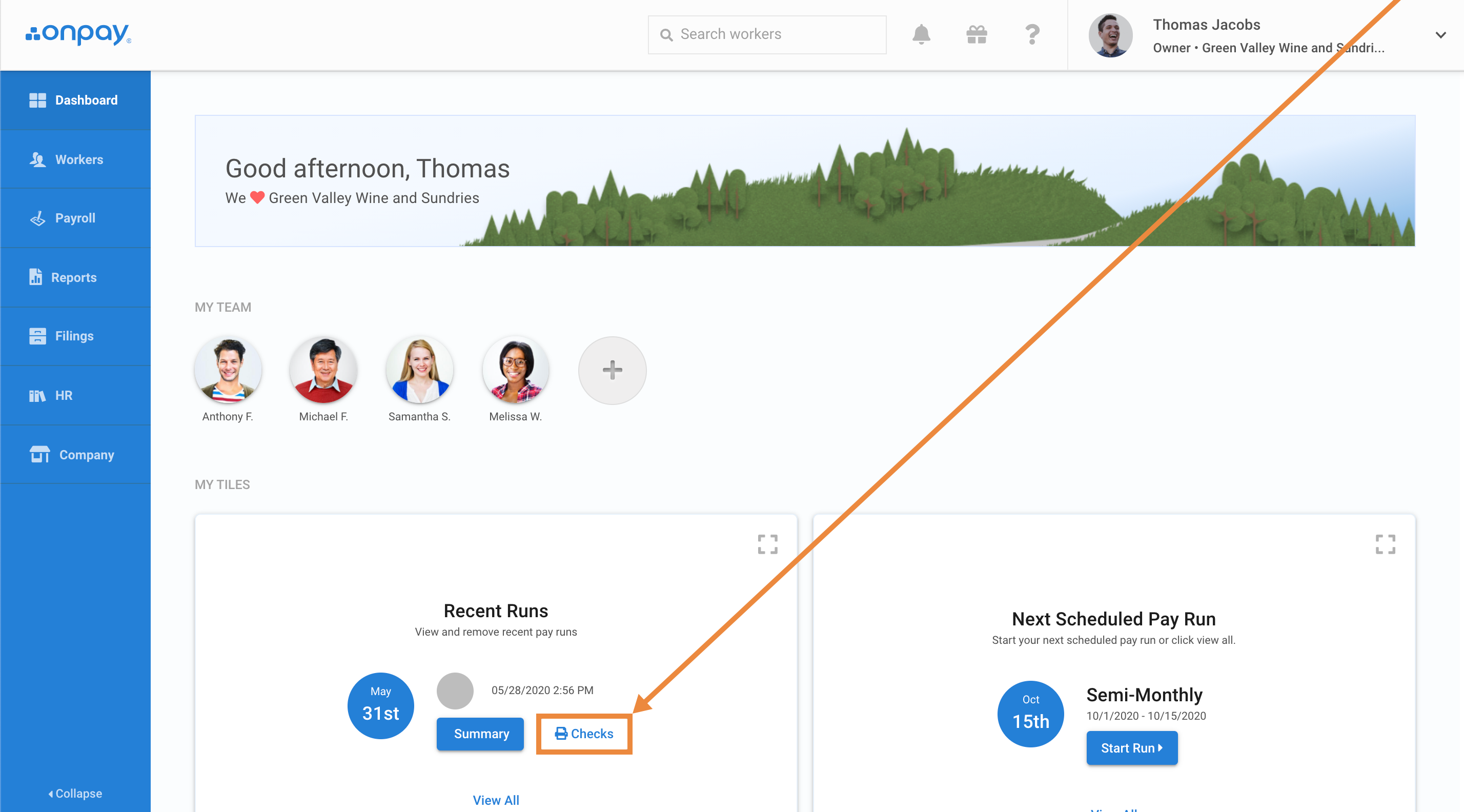Open Melissa W. team member avatar
This screenshot has height=812, width=1464.
click(516, 370)
